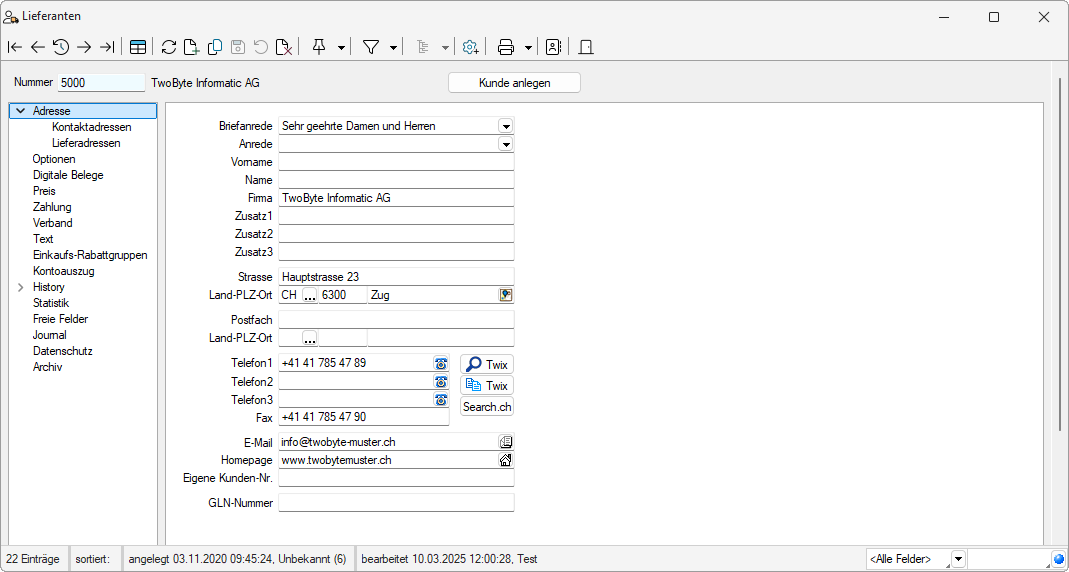Click the phone icon beside Telefon2
The height and width of the screenshot is (572, 1069).
pos(440,381)
